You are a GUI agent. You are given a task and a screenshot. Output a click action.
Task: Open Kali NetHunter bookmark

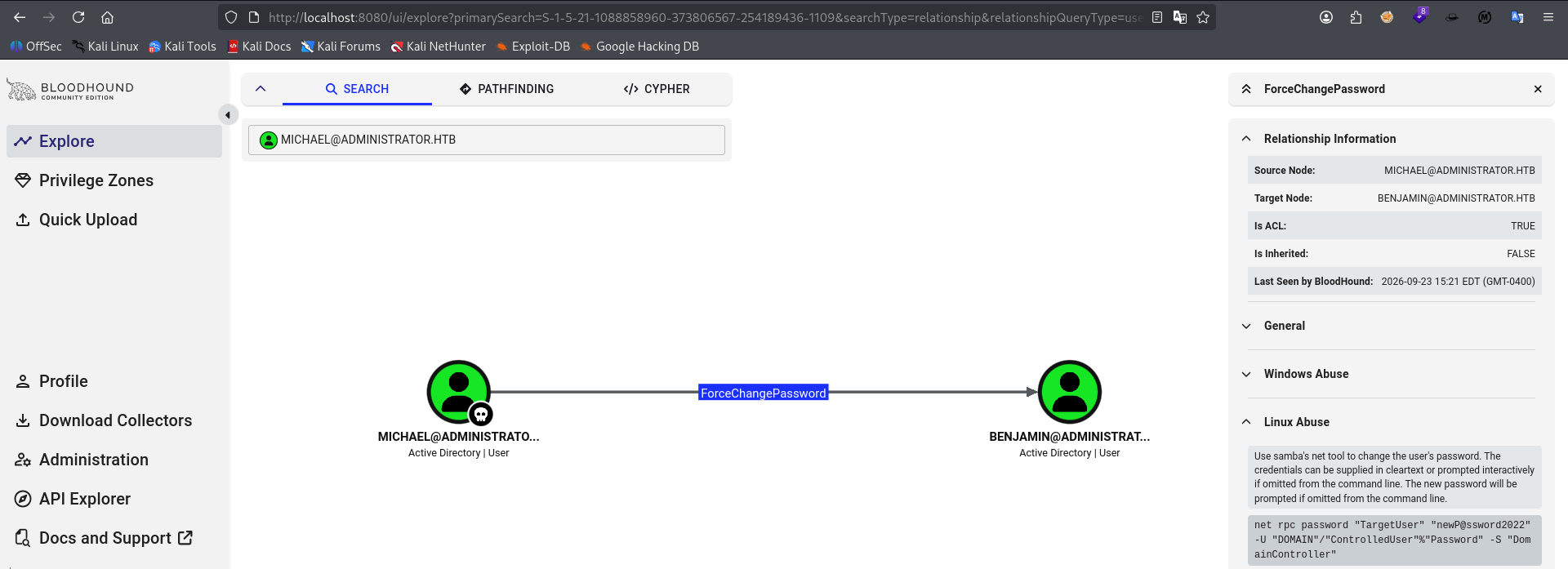tap(438, 47)
